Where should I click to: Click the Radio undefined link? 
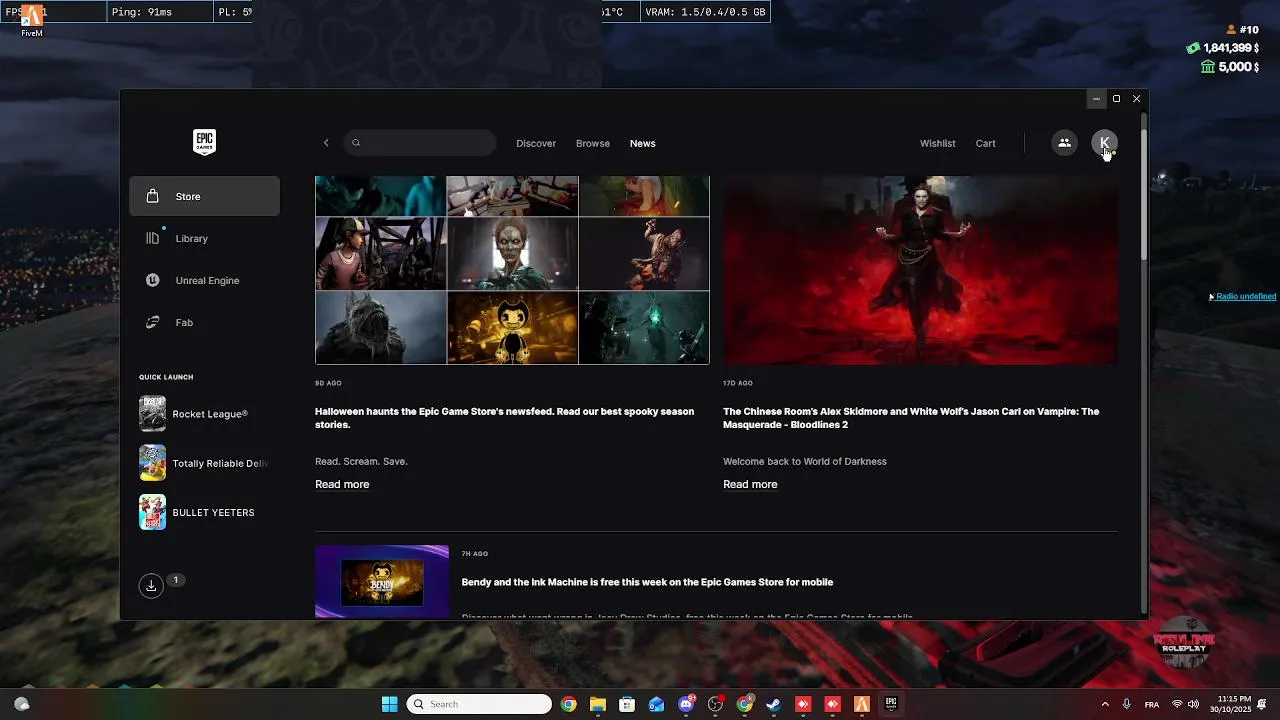click(1246, 297)
